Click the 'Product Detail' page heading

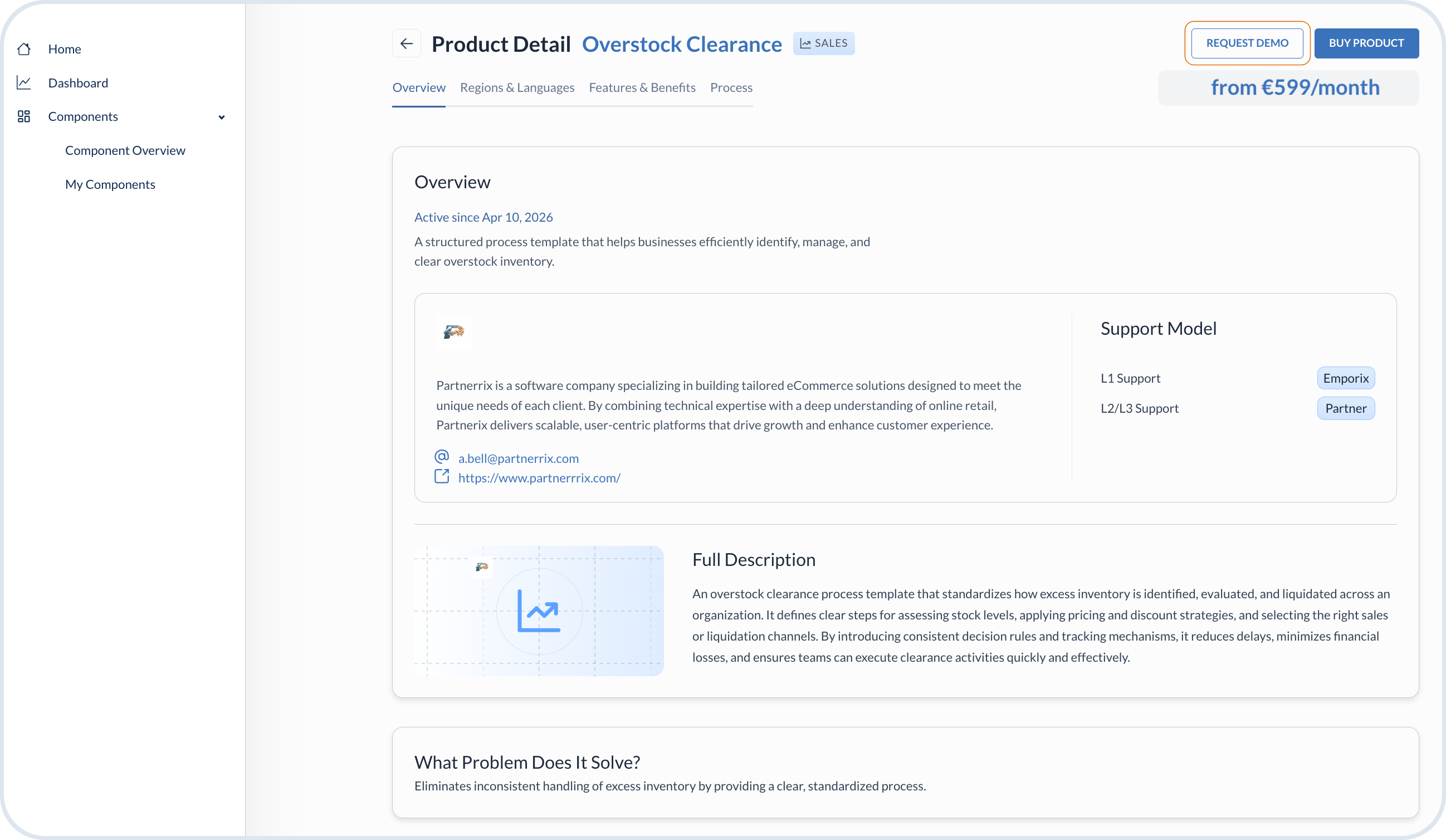(501, 43)
